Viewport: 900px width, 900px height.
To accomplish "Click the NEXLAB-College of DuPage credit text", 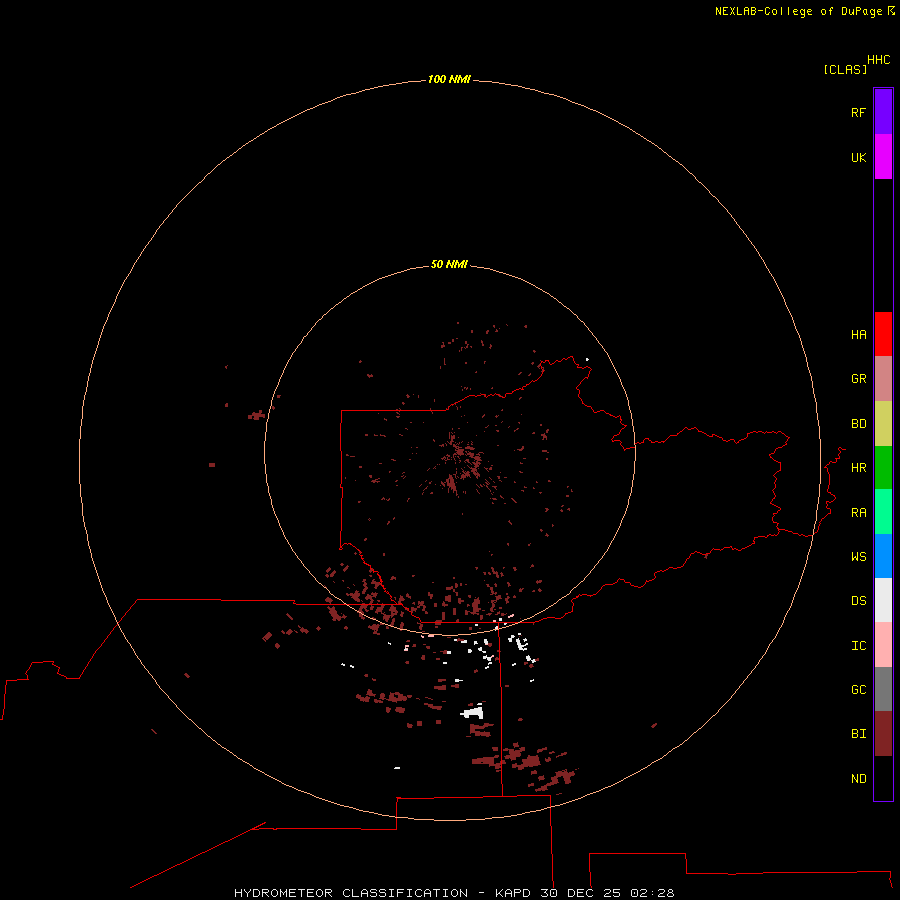I will coord(798,11).
